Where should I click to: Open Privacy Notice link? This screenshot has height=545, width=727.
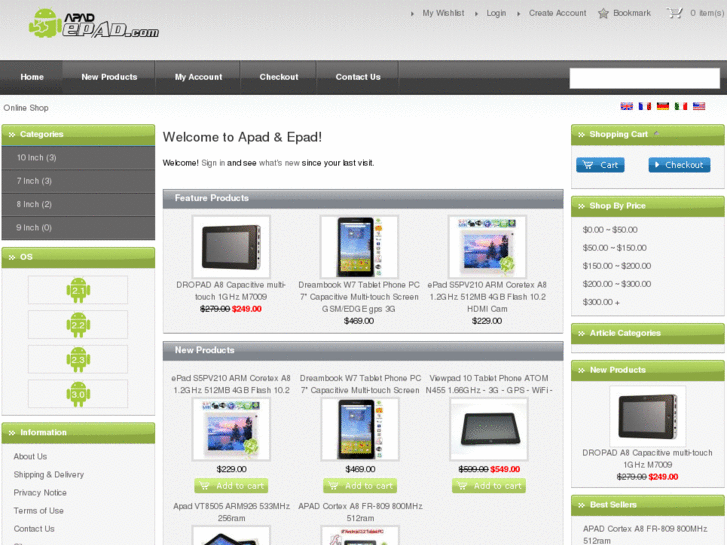tap(40, 493)
